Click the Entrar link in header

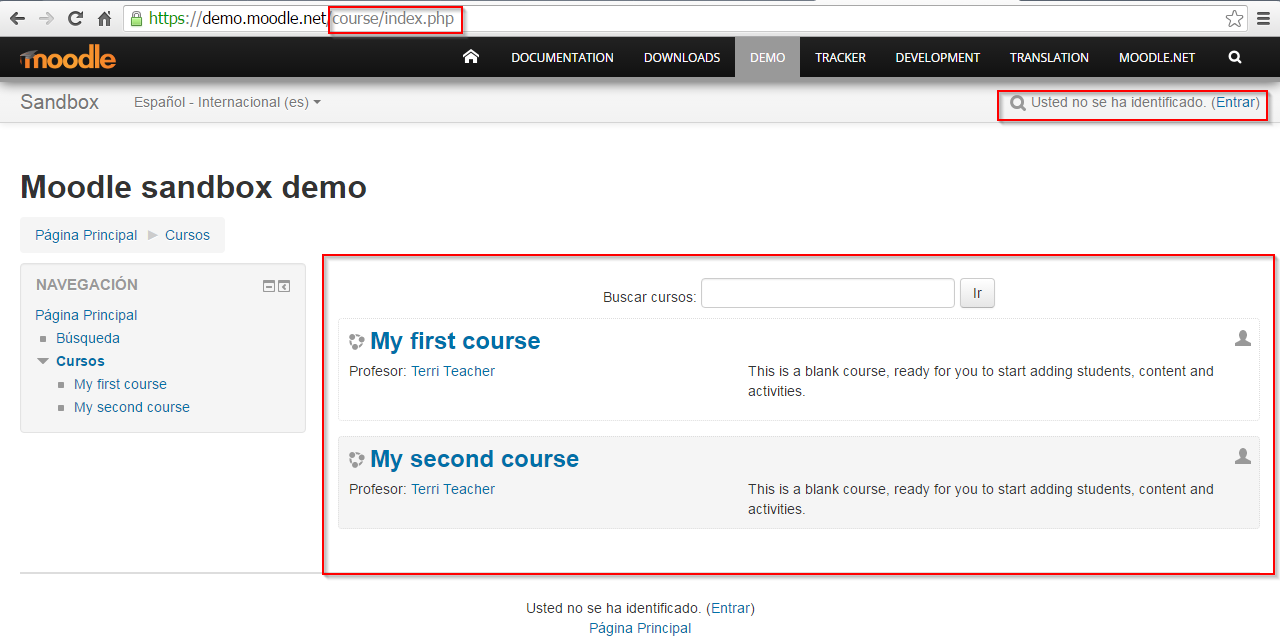(1236, 102)
